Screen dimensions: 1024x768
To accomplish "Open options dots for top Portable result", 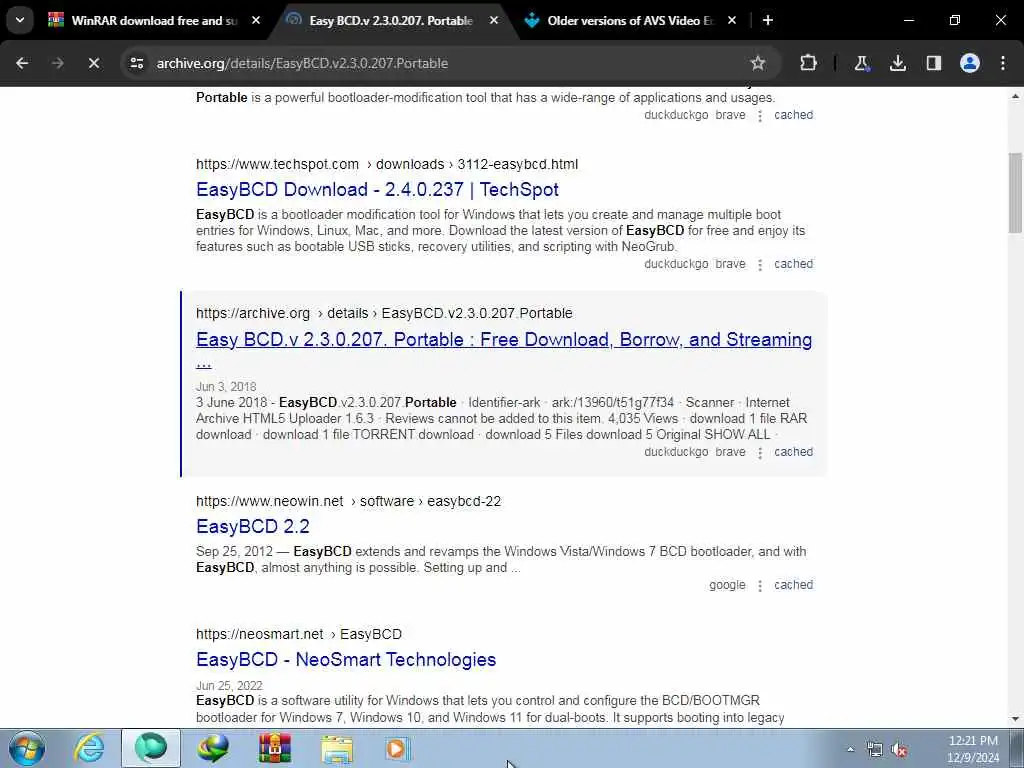I will tap(760, 116).
